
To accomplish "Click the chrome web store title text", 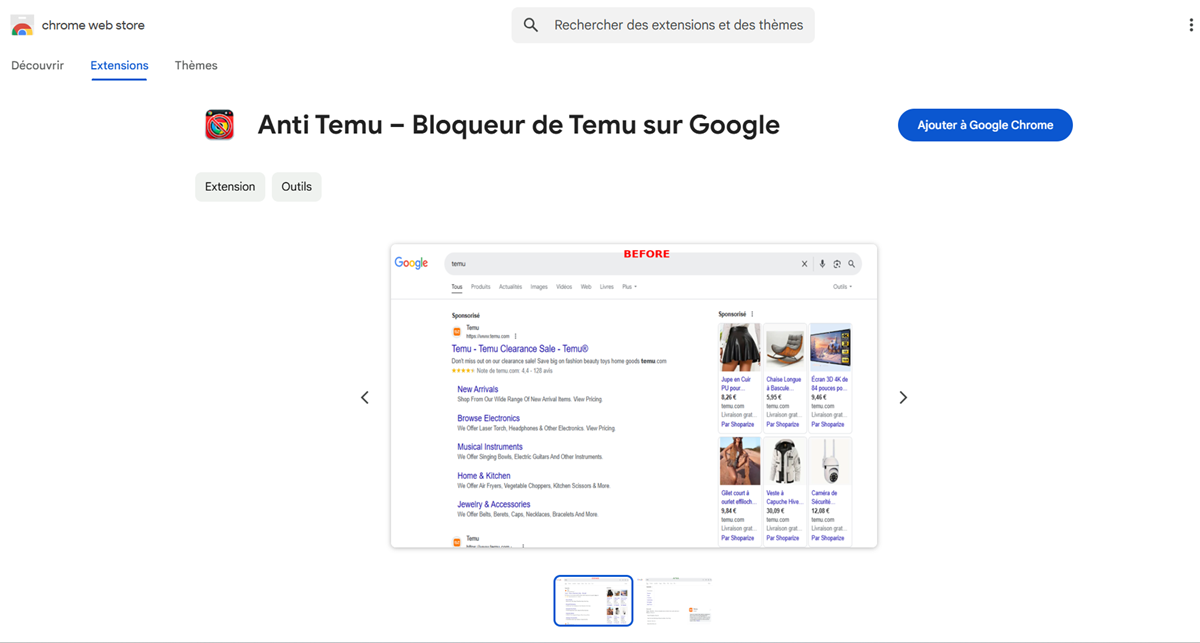I will (93, 25).
